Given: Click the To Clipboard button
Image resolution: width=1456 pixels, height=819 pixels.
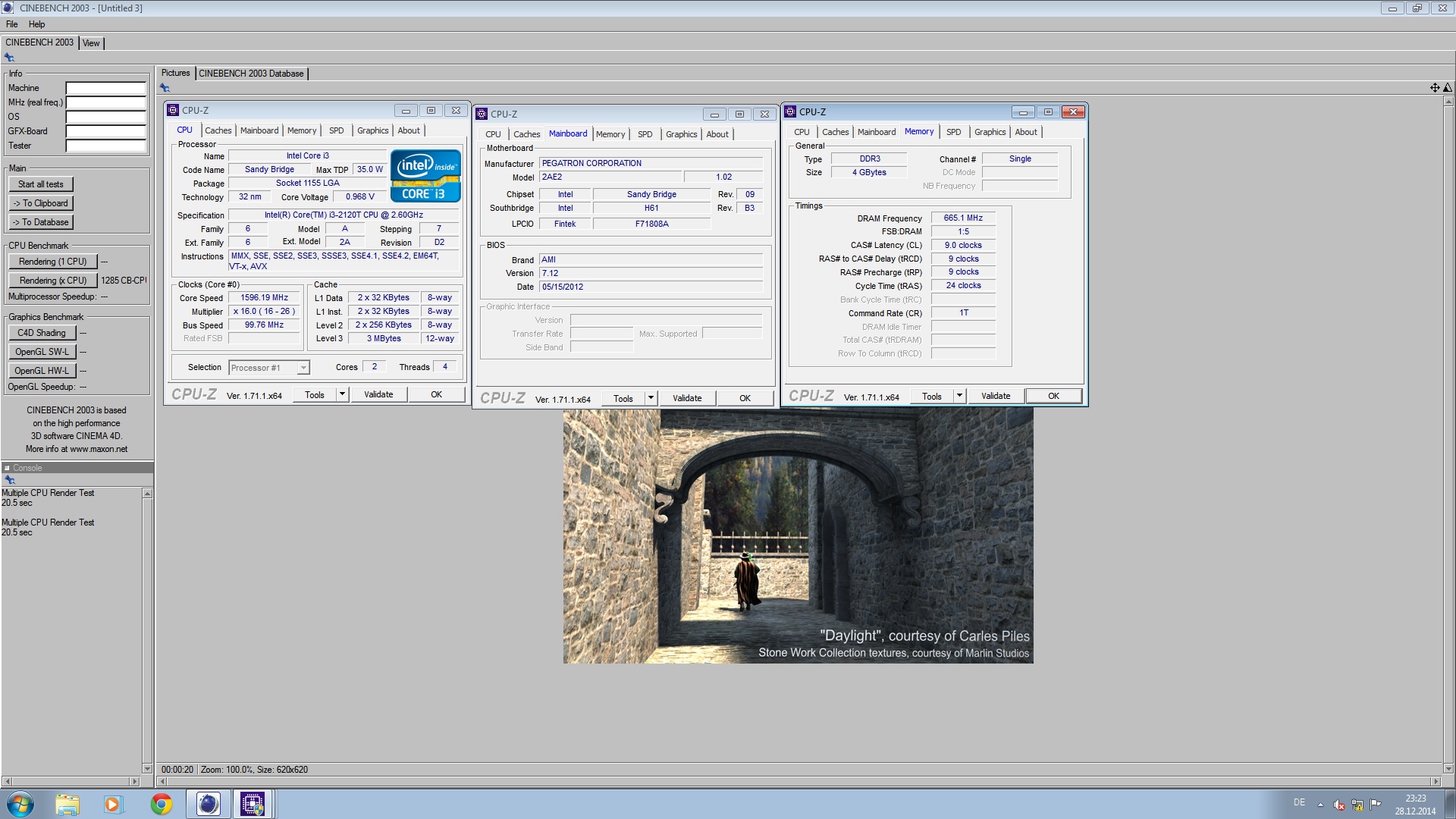Looking at the screenshot, I should point(41,203).
